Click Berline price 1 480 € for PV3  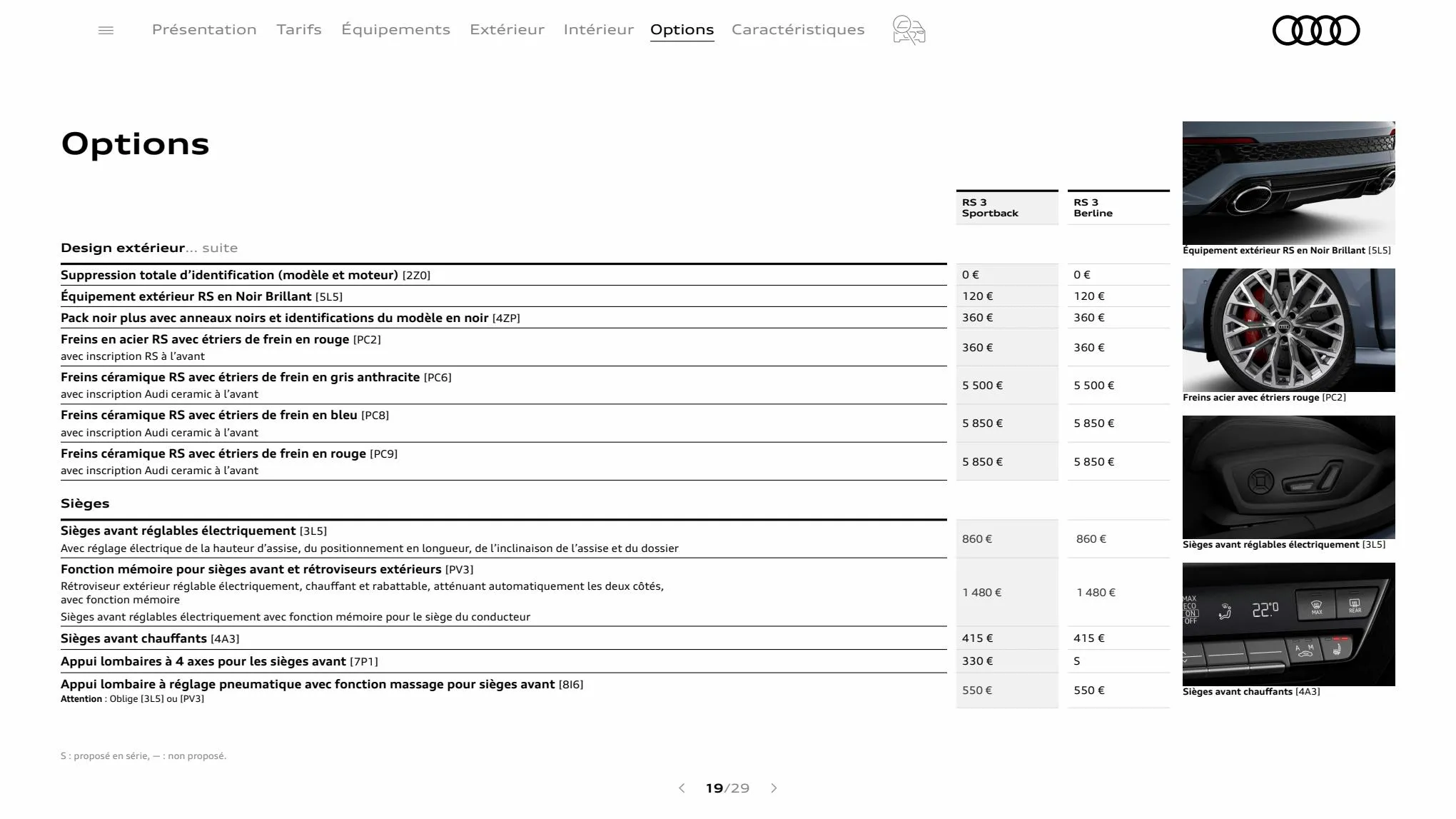(x=1096, y=593)
